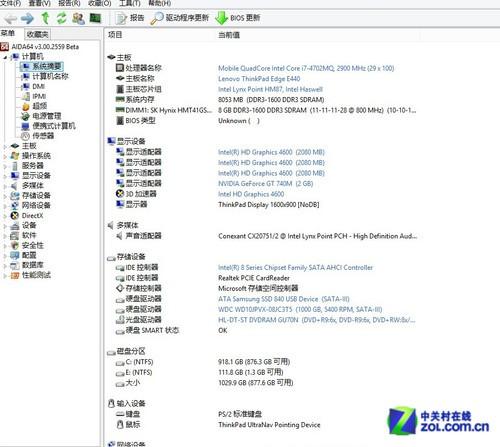Screen dimensions: 500x447
Task: Refresh using the green circular arrows icon
Action: pyautogui.click(x=62, y=18)
